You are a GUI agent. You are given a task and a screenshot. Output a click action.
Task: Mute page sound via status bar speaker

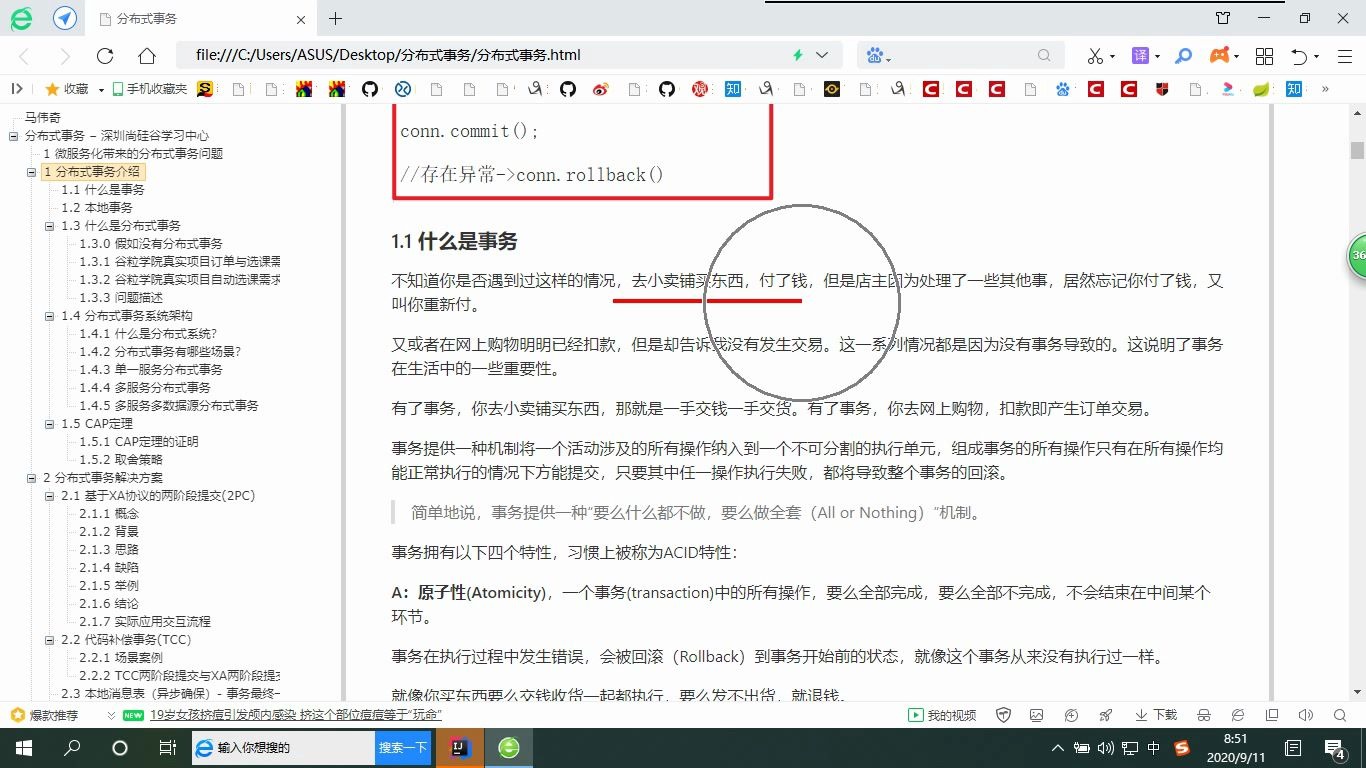[x=1305, y=715]
